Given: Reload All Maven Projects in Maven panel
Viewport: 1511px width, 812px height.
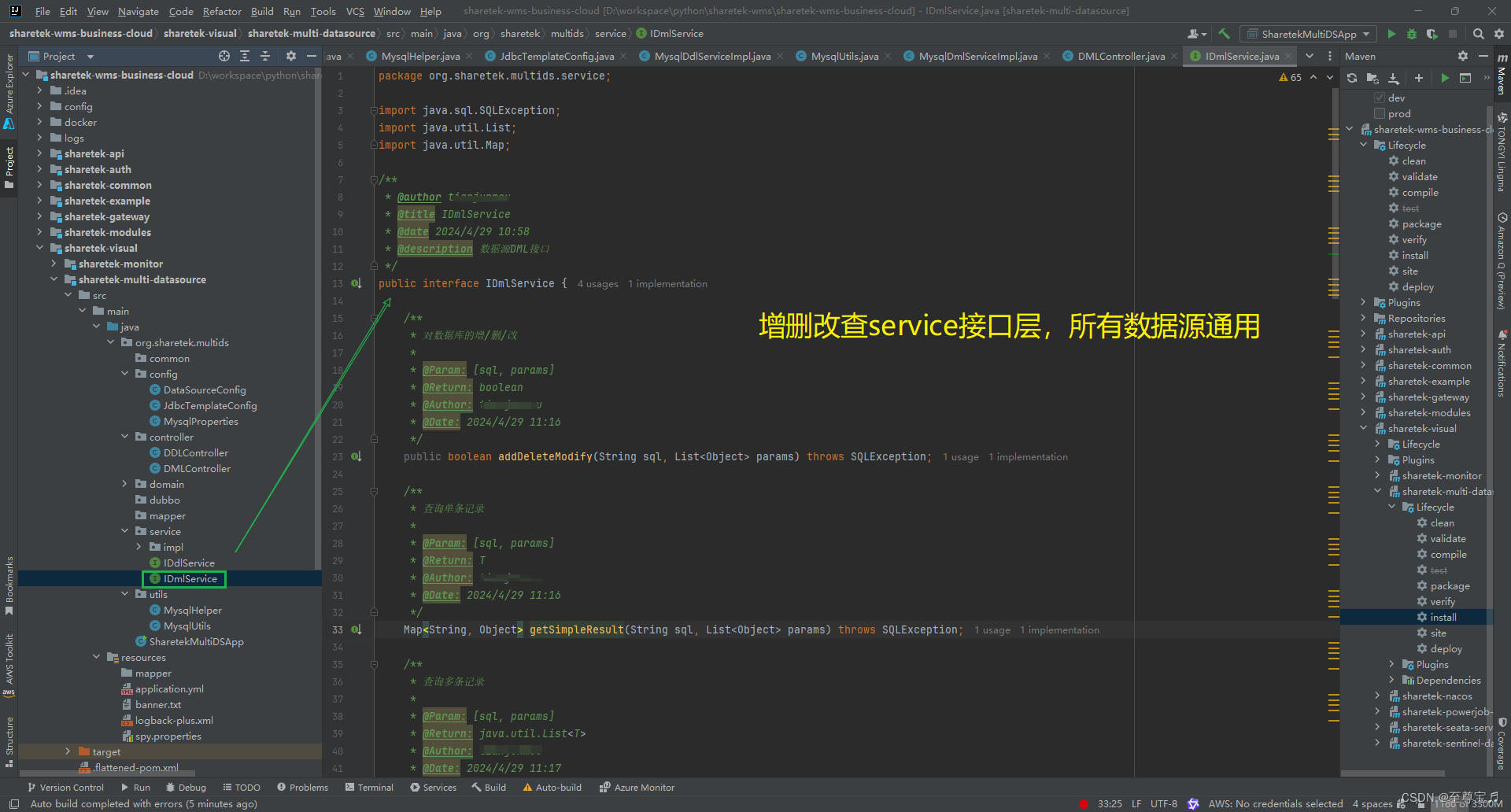Looking at the screenshot, I should 1351,78.
